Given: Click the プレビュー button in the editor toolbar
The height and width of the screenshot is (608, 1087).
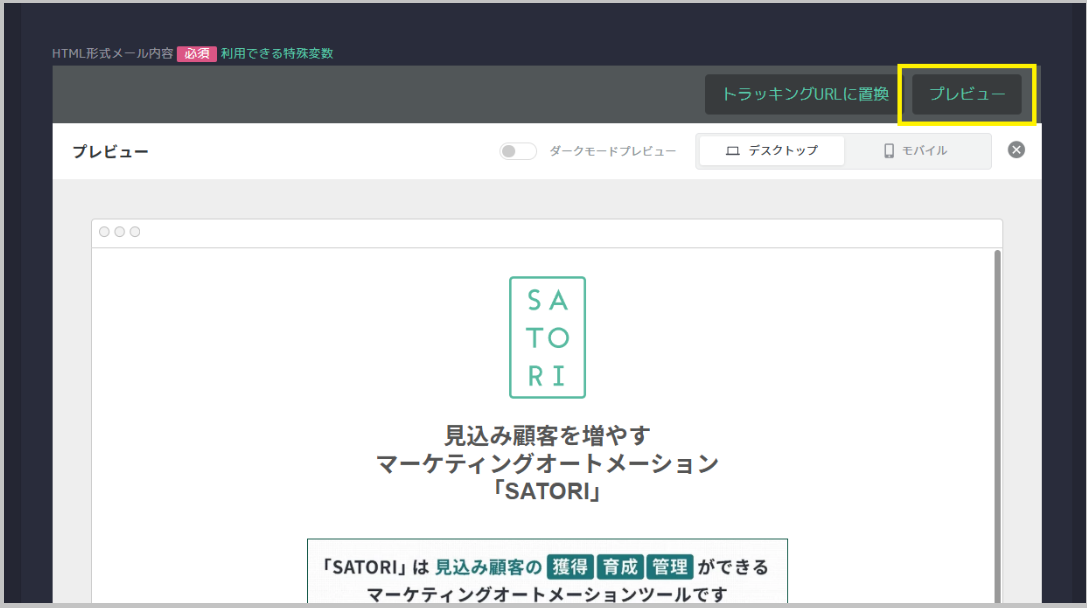Looking at the screenshot, I should (966, 94).
